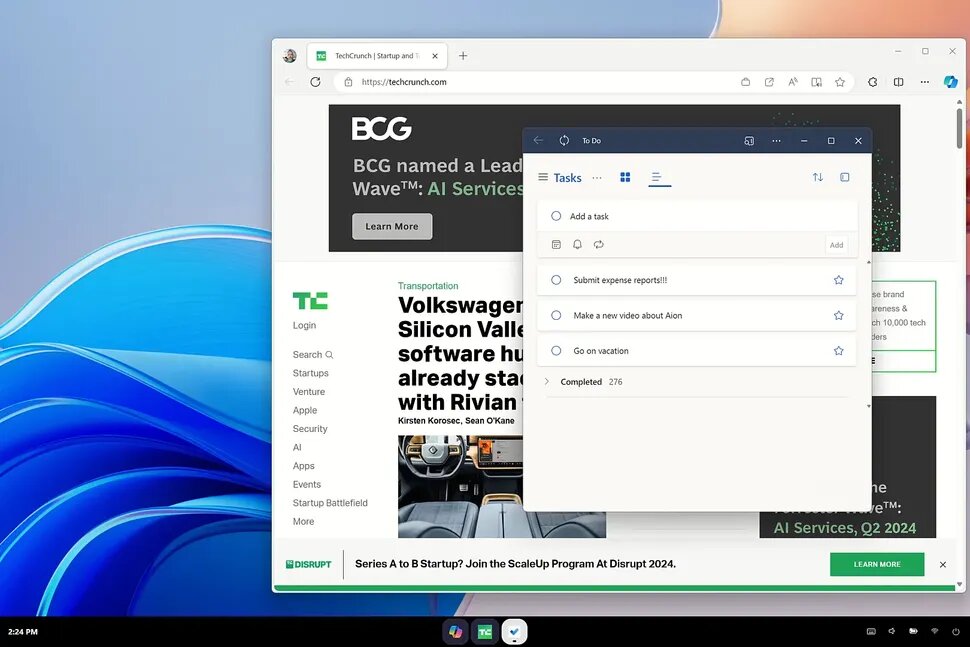Click the share icon in address bar
Viewport: 970px width, 647px height.
769,82
